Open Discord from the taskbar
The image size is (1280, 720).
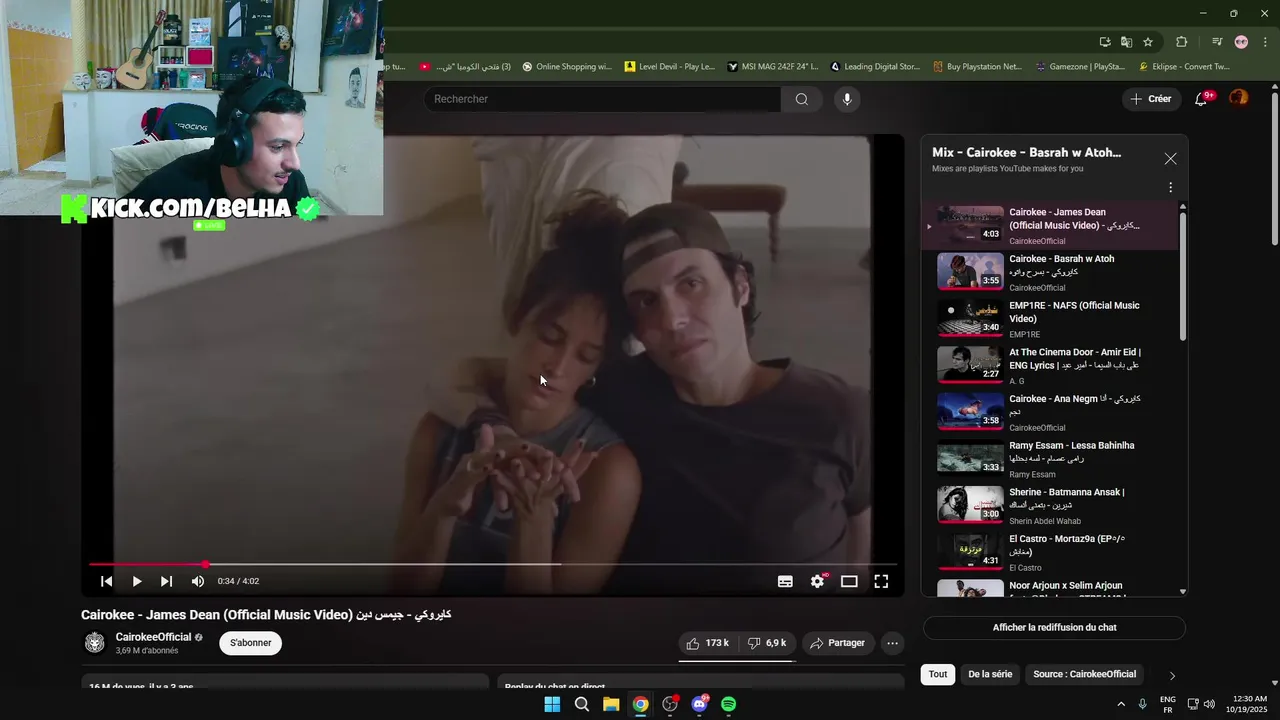[x=699, y=704]
